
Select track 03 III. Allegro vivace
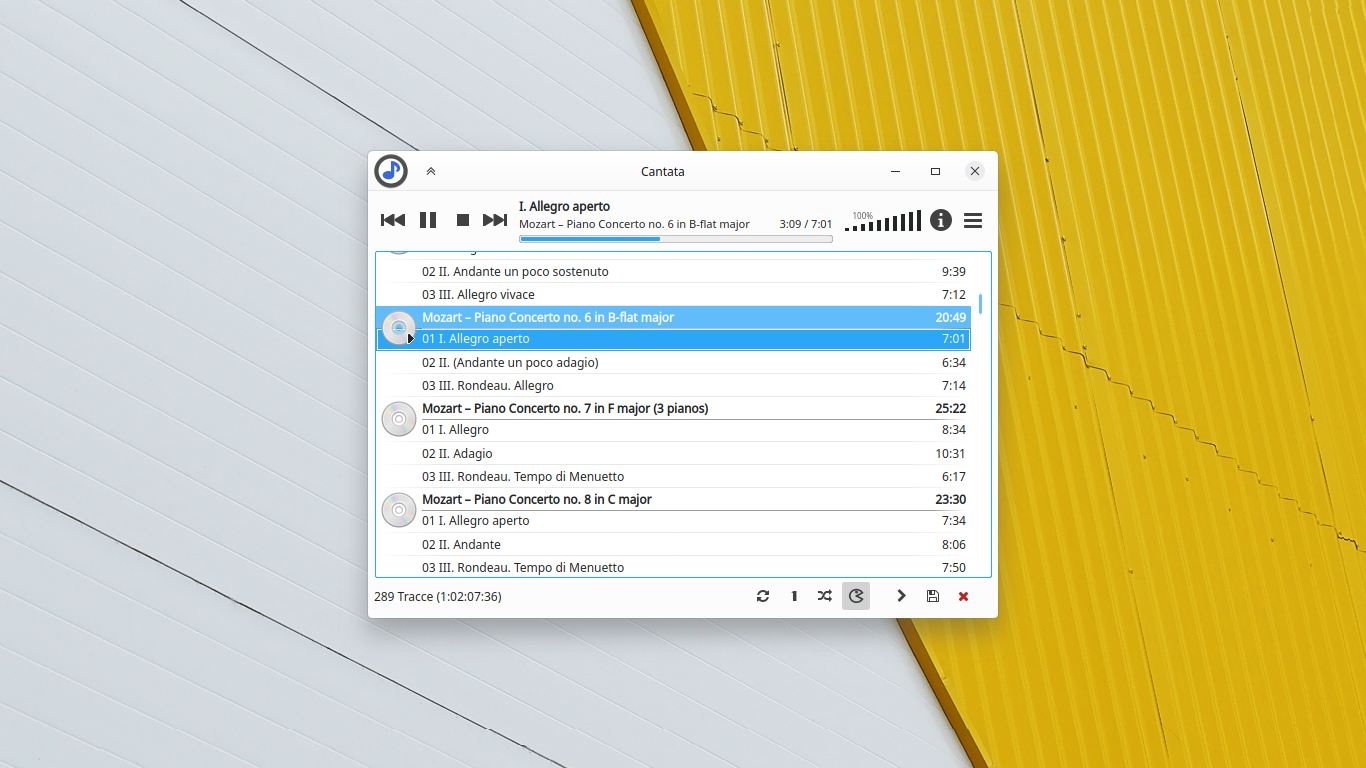(x=673, y=294)
